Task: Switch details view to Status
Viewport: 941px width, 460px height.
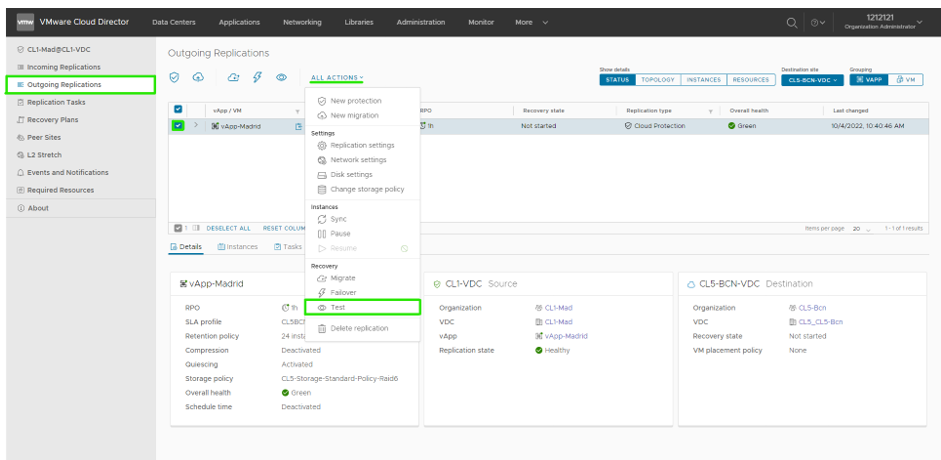Action: 617,80
